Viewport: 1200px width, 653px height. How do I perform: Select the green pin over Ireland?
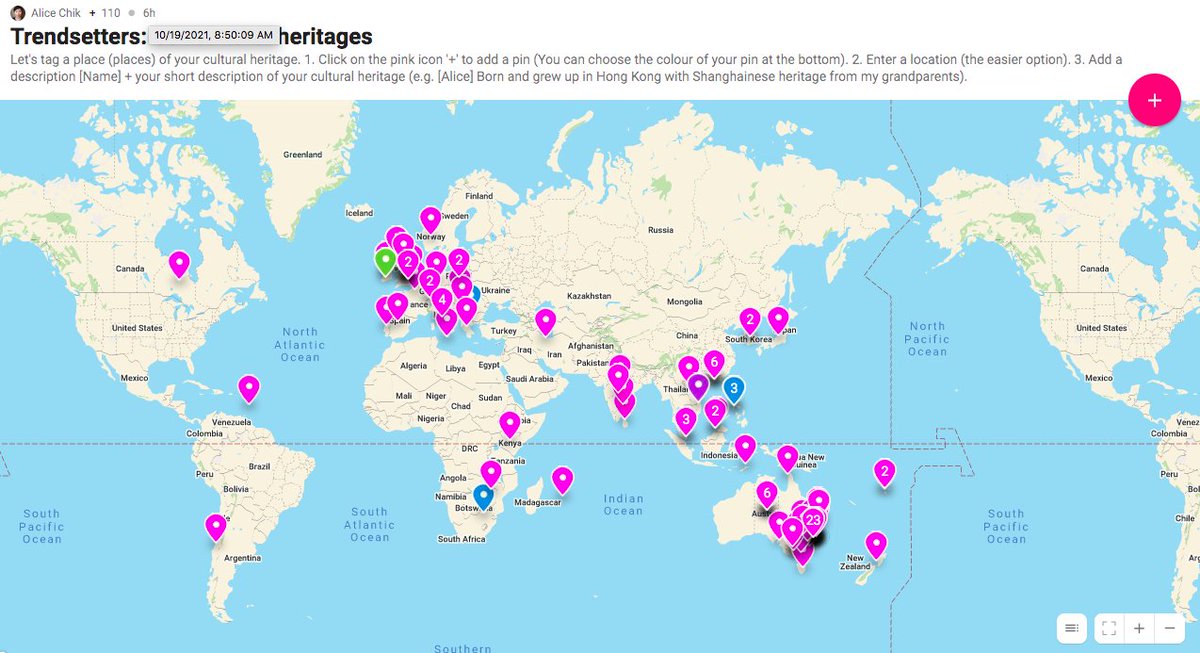pos(385,261)
